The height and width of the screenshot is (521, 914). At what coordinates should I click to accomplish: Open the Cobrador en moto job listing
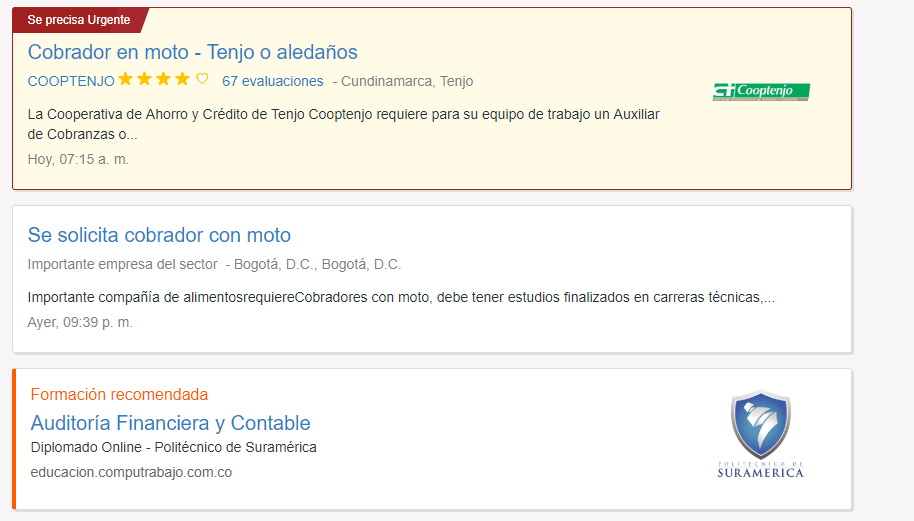[192, 52]
